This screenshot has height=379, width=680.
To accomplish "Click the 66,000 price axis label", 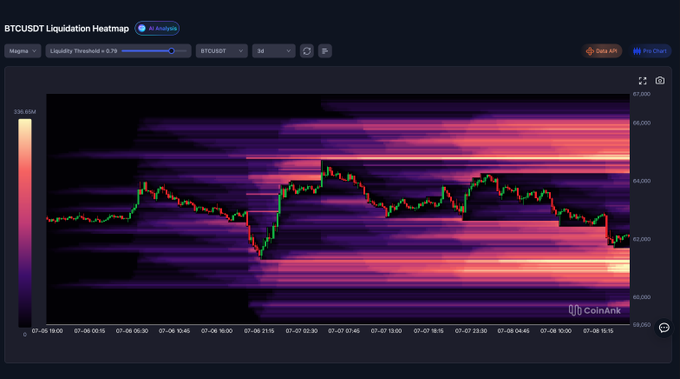I will coord(641,123).
